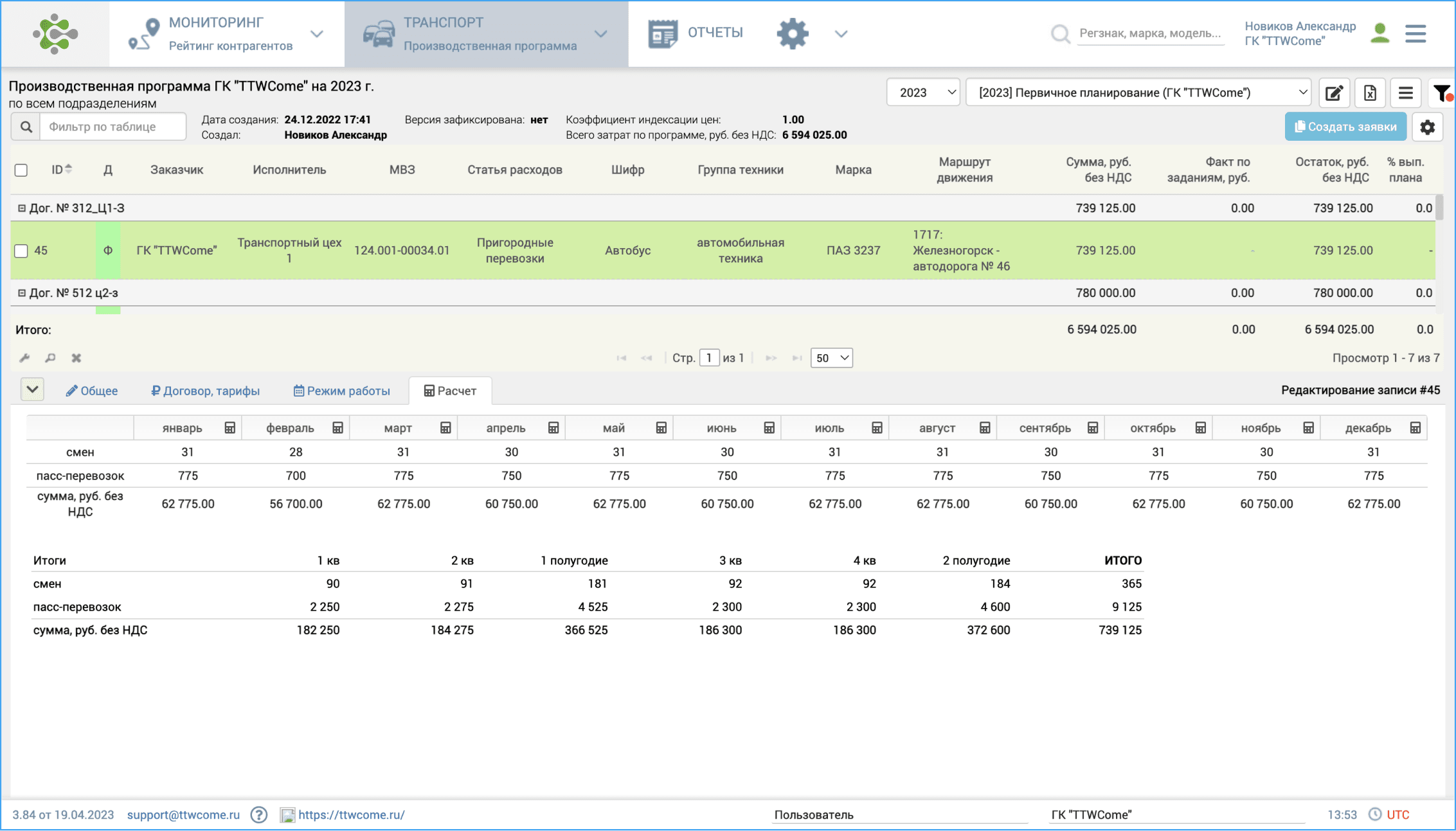The image size is (1456, 831).
Task: Expand the Первичное планирование version dropdown
Action: click(x=1138, y=93)
